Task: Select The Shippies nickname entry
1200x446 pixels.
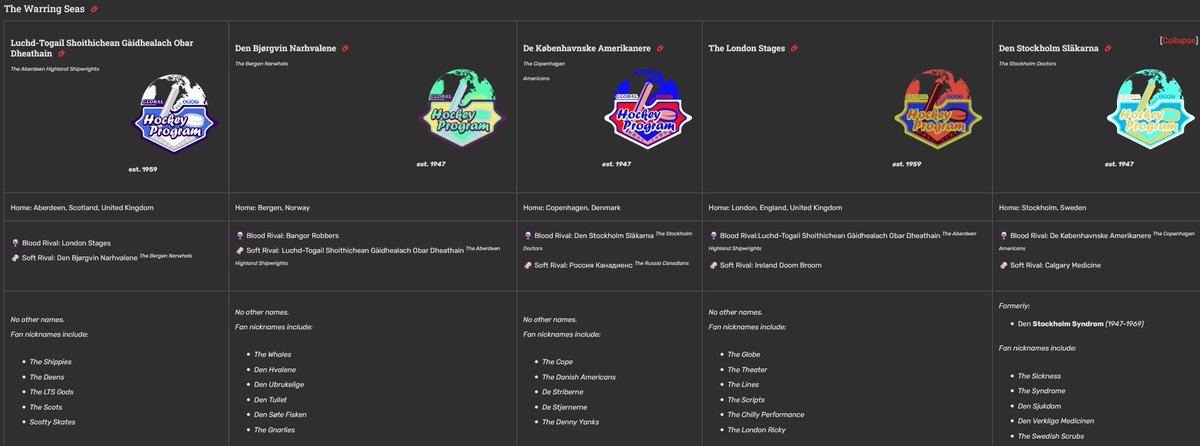Action: click(x=50, y=361)
